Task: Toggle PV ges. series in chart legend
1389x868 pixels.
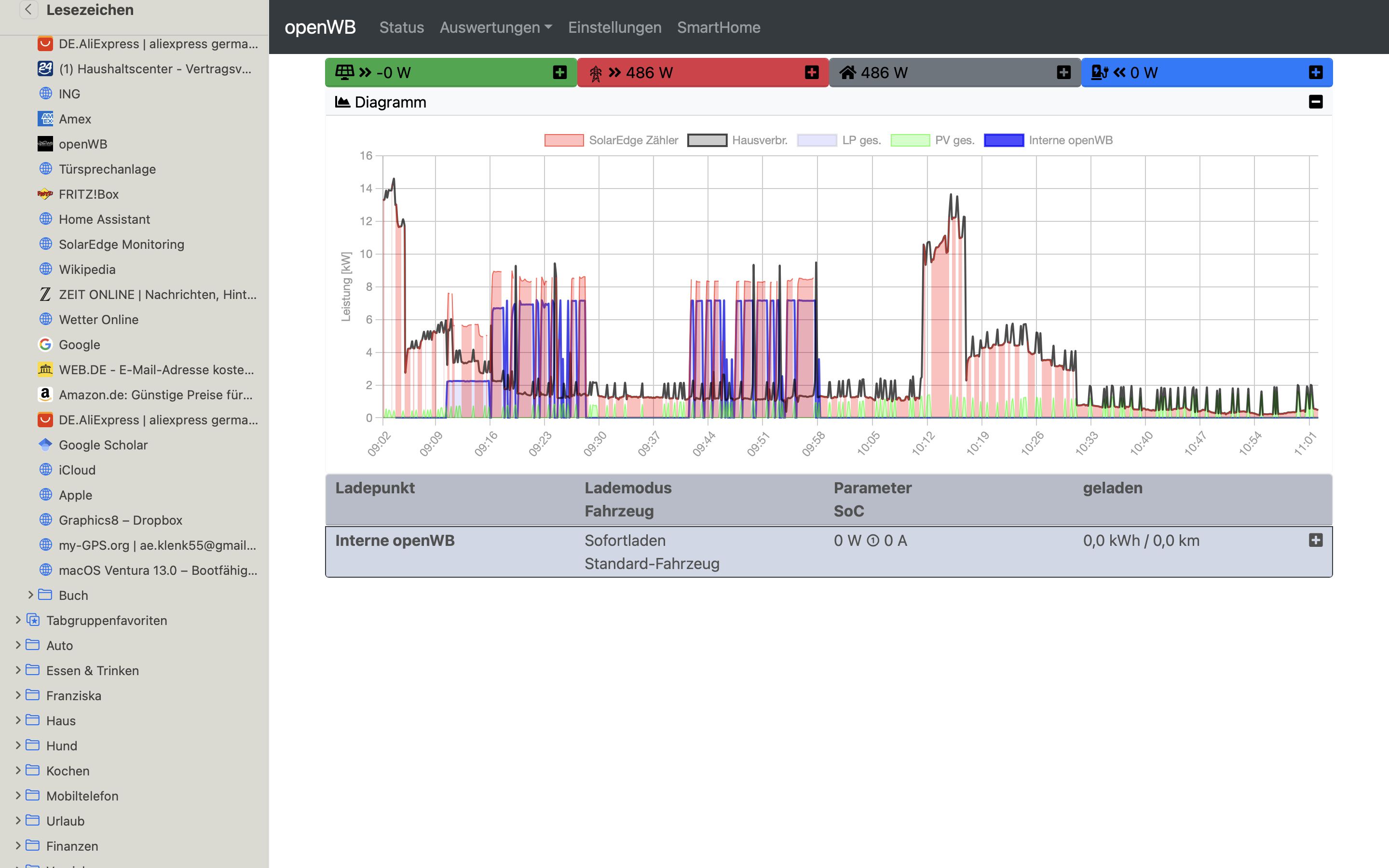Action: pyautogui.click(x=932, y=141)
